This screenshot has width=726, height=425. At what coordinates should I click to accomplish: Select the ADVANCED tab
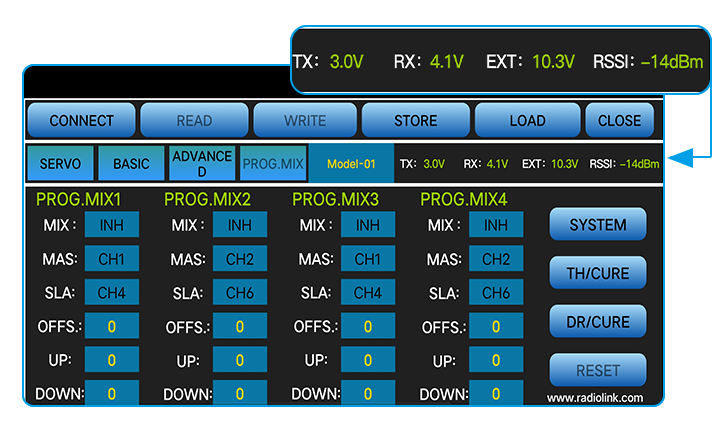[x=201, y=163]
